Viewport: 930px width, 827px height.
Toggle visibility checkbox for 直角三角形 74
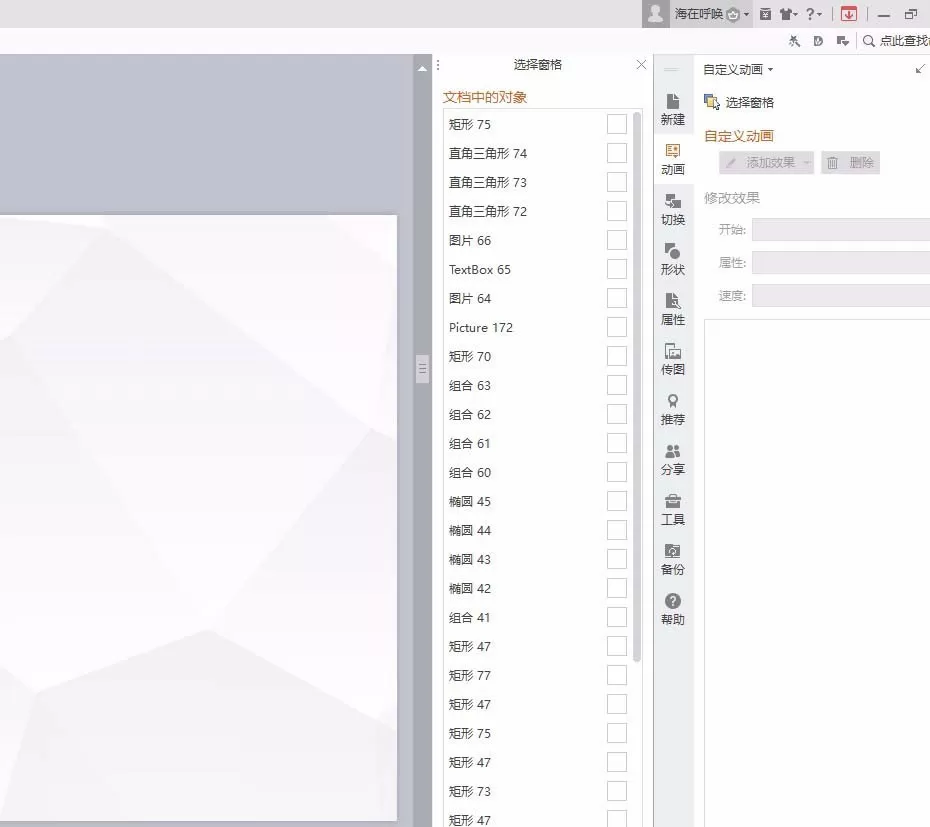(617, 153)
